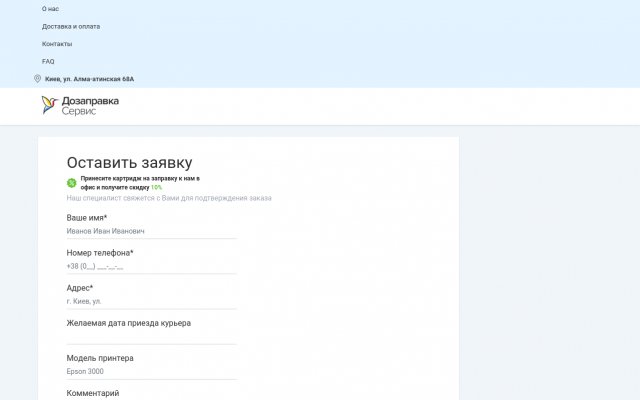Click the green discount percent icon
The height and width of the screenshot is (400, 640).
[x=71, y=183]
